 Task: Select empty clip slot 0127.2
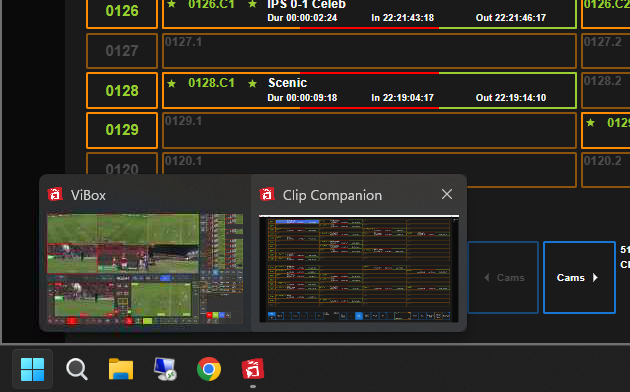pyautogui.click(x=606, y=51)
